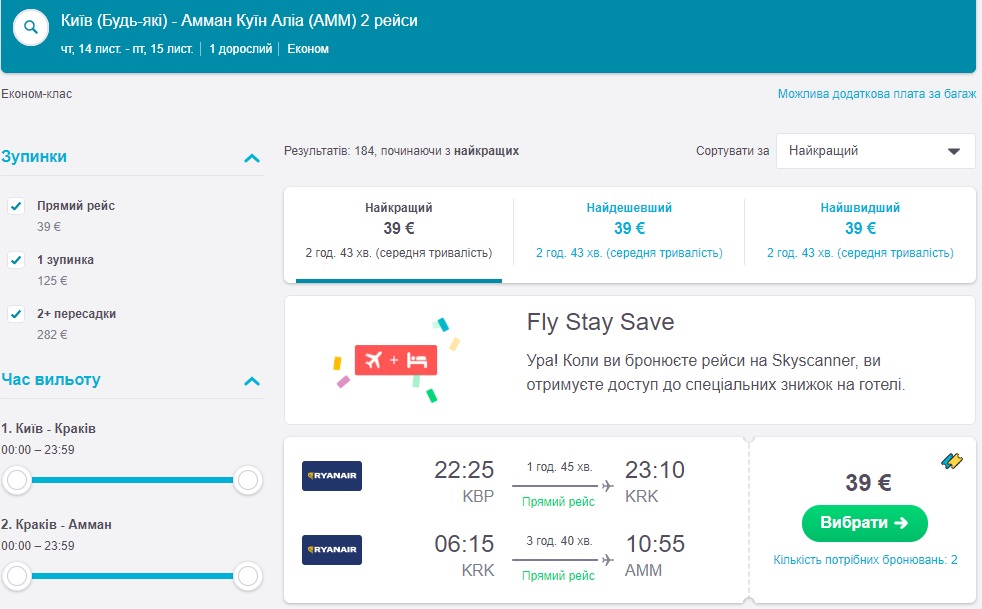Click the Ryanair logo on KBP flight

point(332,476)
